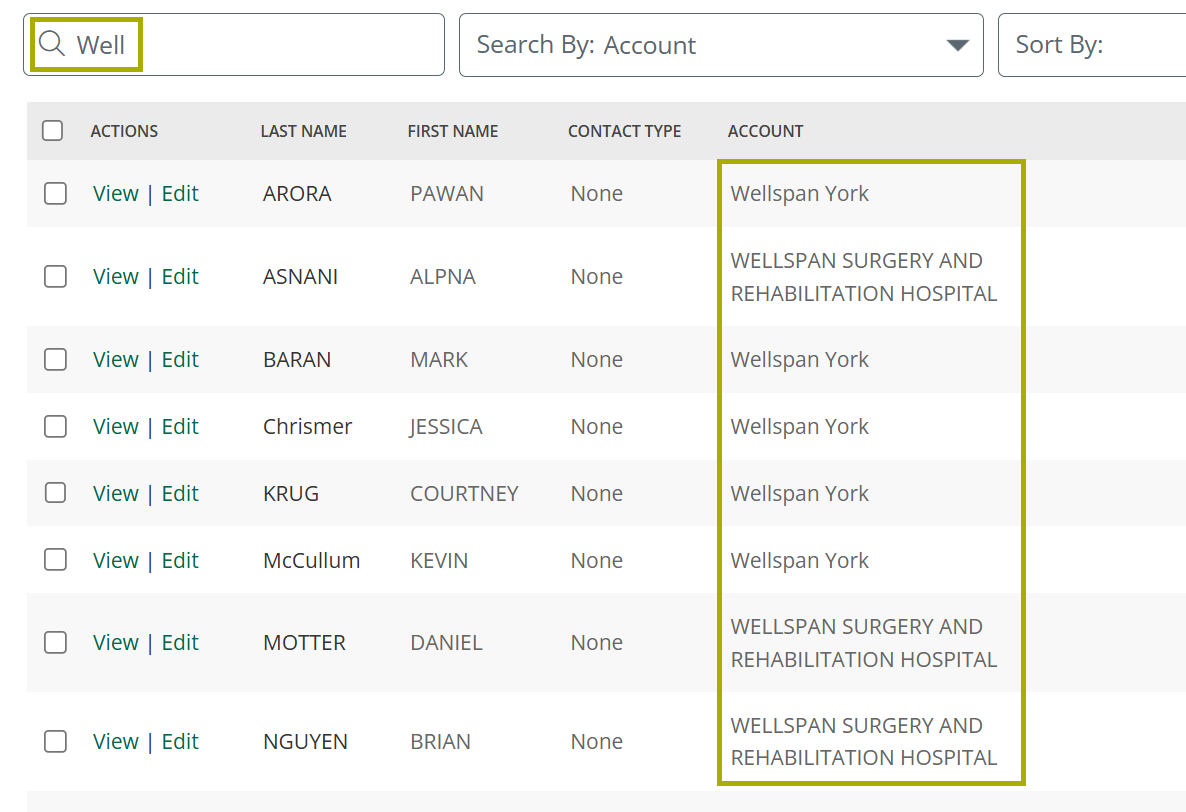Edit the BARAN contact

180,359
